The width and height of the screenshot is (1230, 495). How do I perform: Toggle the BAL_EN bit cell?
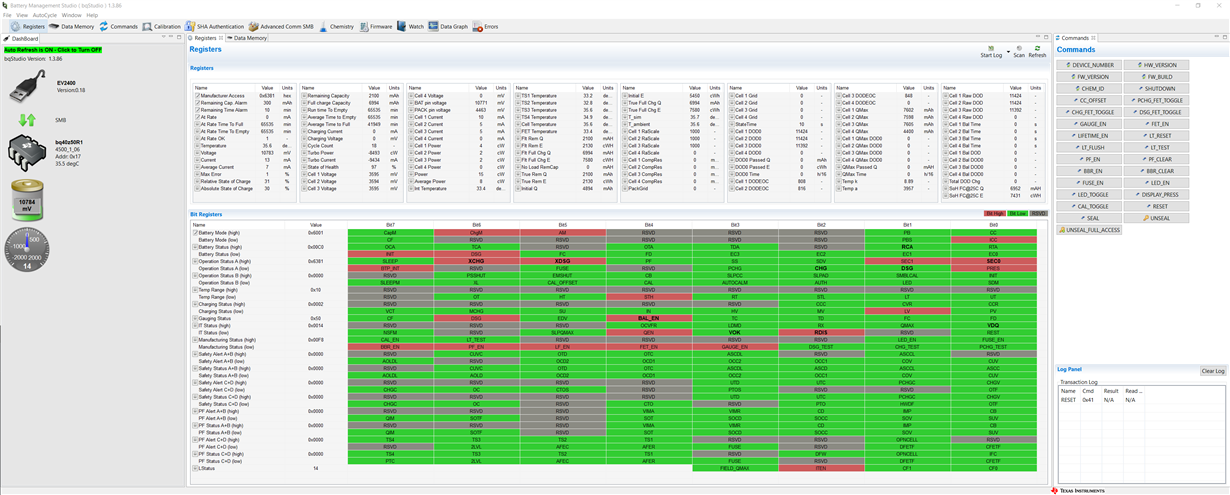[x=649, y=318]
